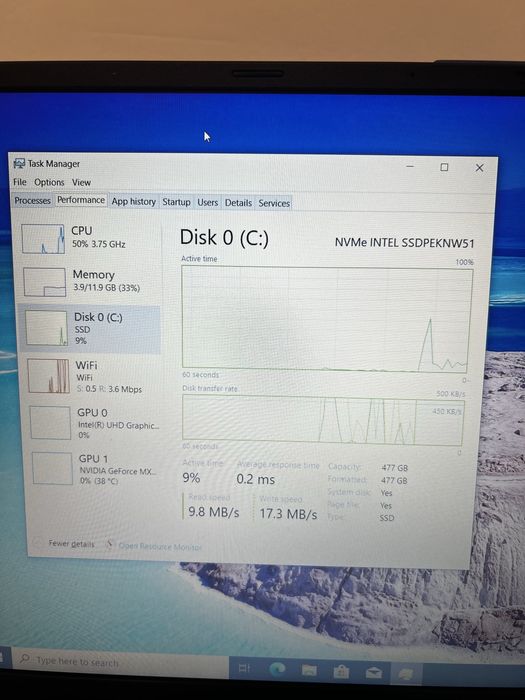This screenshot has width=525, height=700.
Task: Click the Active time graph area
Action: [x=327, y=319]
